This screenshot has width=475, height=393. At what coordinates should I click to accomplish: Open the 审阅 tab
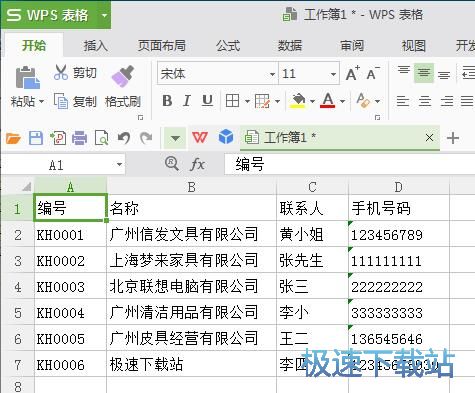pyautogui.click(x=352, y=46)
